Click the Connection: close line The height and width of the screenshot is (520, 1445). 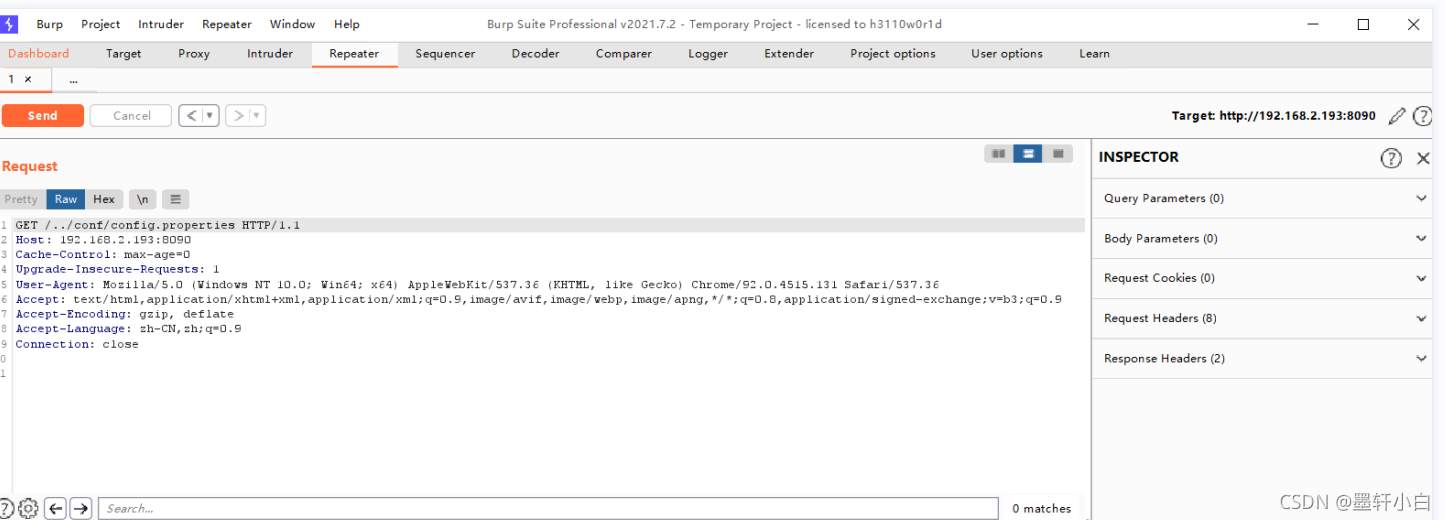tap(77, 344)
